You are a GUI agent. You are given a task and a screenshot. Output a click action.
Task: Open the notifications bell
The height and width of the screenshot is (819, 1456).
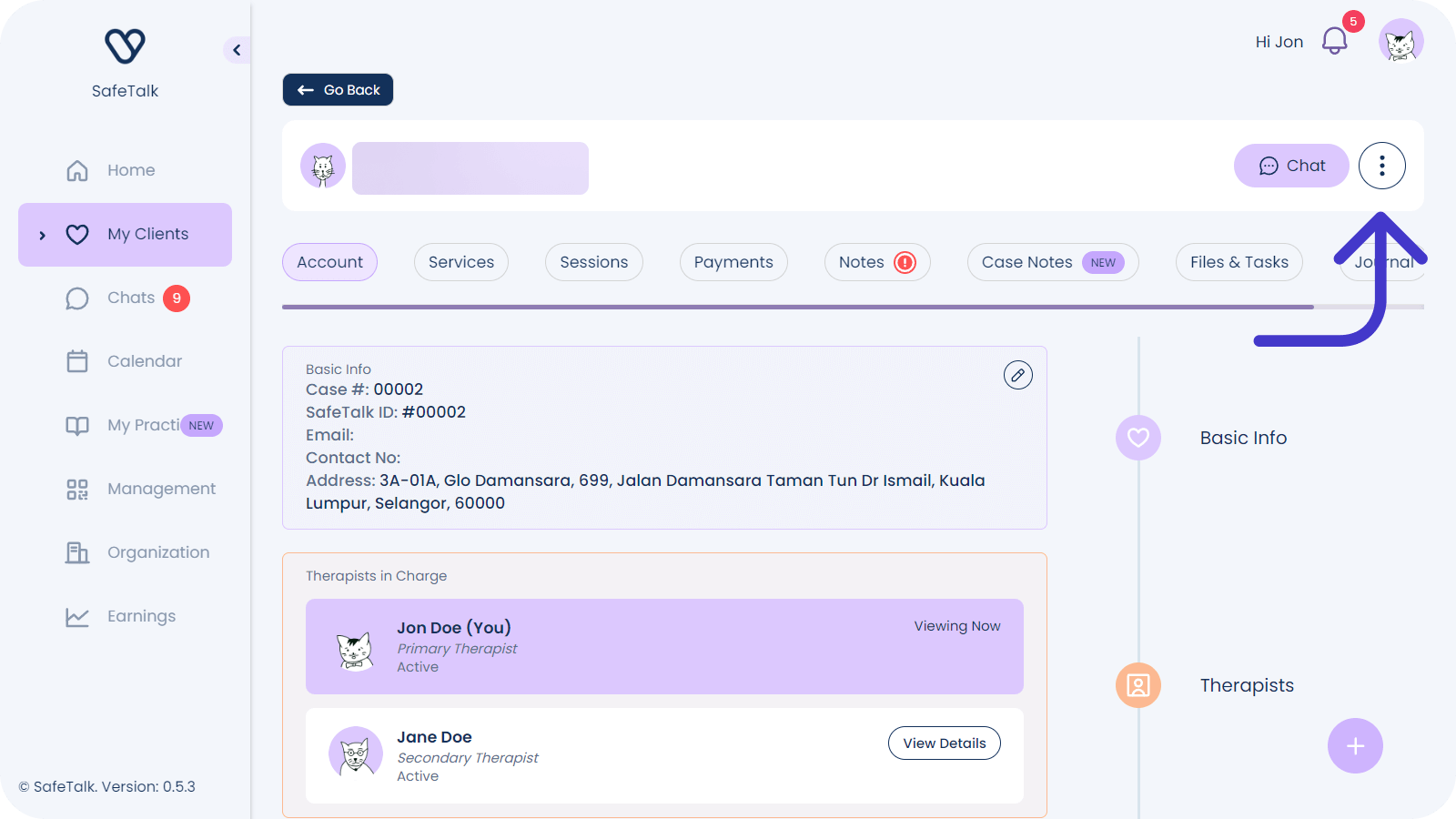click(1334, 41)
